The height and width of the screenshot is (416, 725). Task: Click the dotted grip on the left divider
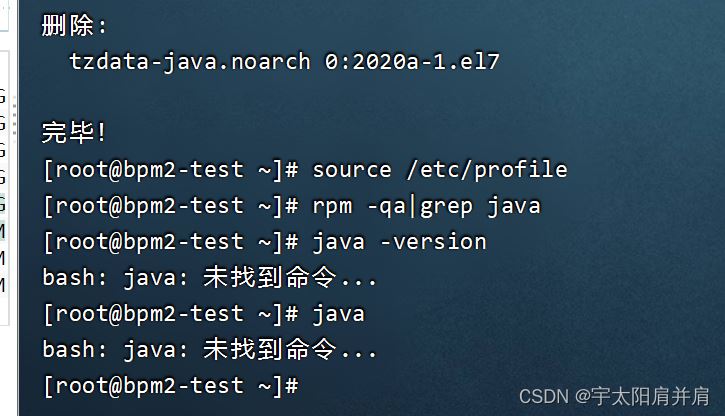tap(14, 116)
